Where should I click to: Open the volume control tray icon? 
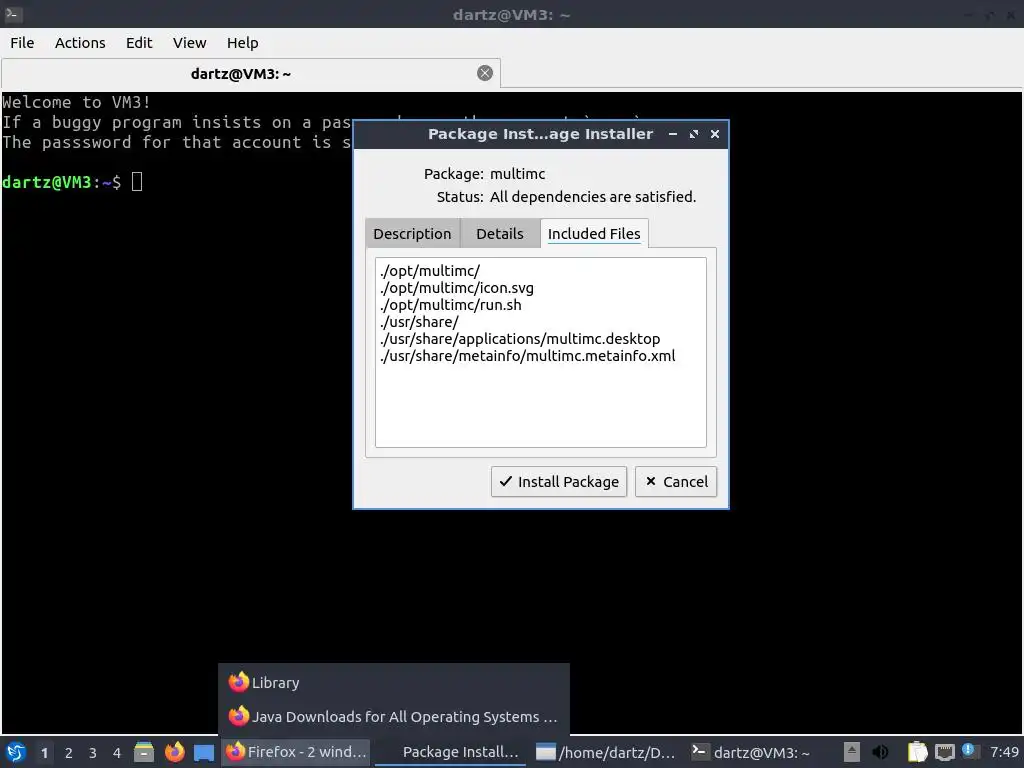click(x=880, y=752)
